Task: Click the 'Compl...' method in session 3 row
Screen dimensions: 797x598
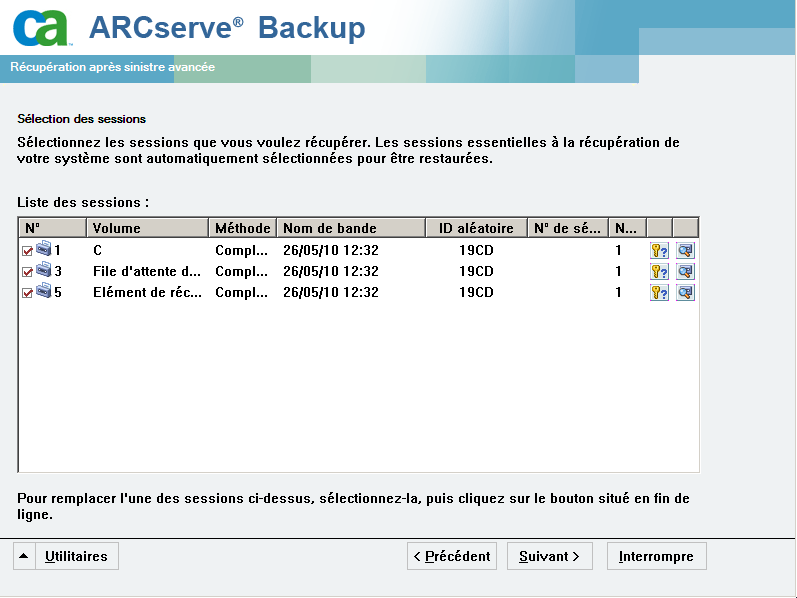Action: pyautogui.click(x=241, y=272)
